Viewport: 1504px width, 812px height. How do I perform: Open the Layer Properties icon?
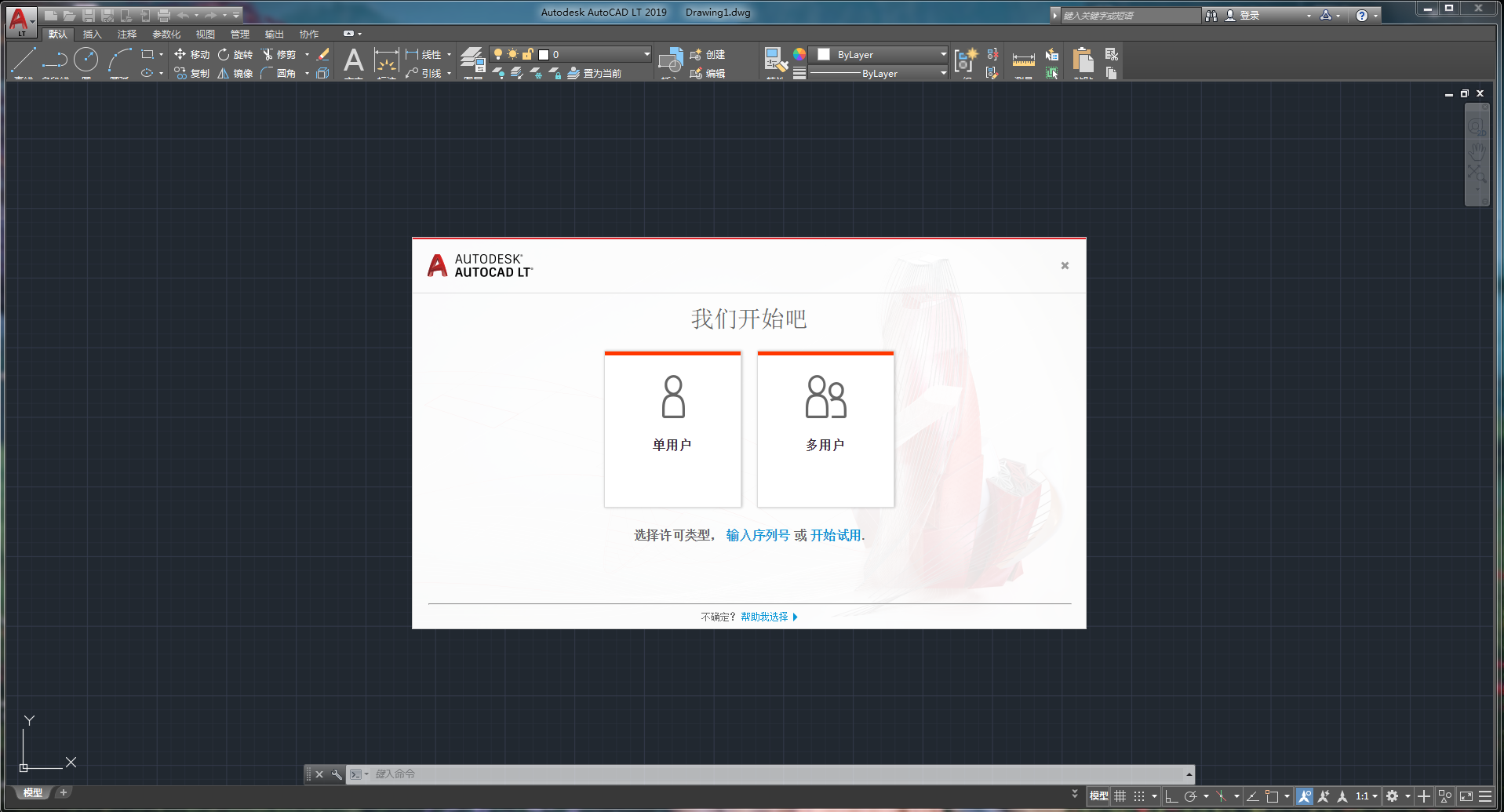click(472, 60)
